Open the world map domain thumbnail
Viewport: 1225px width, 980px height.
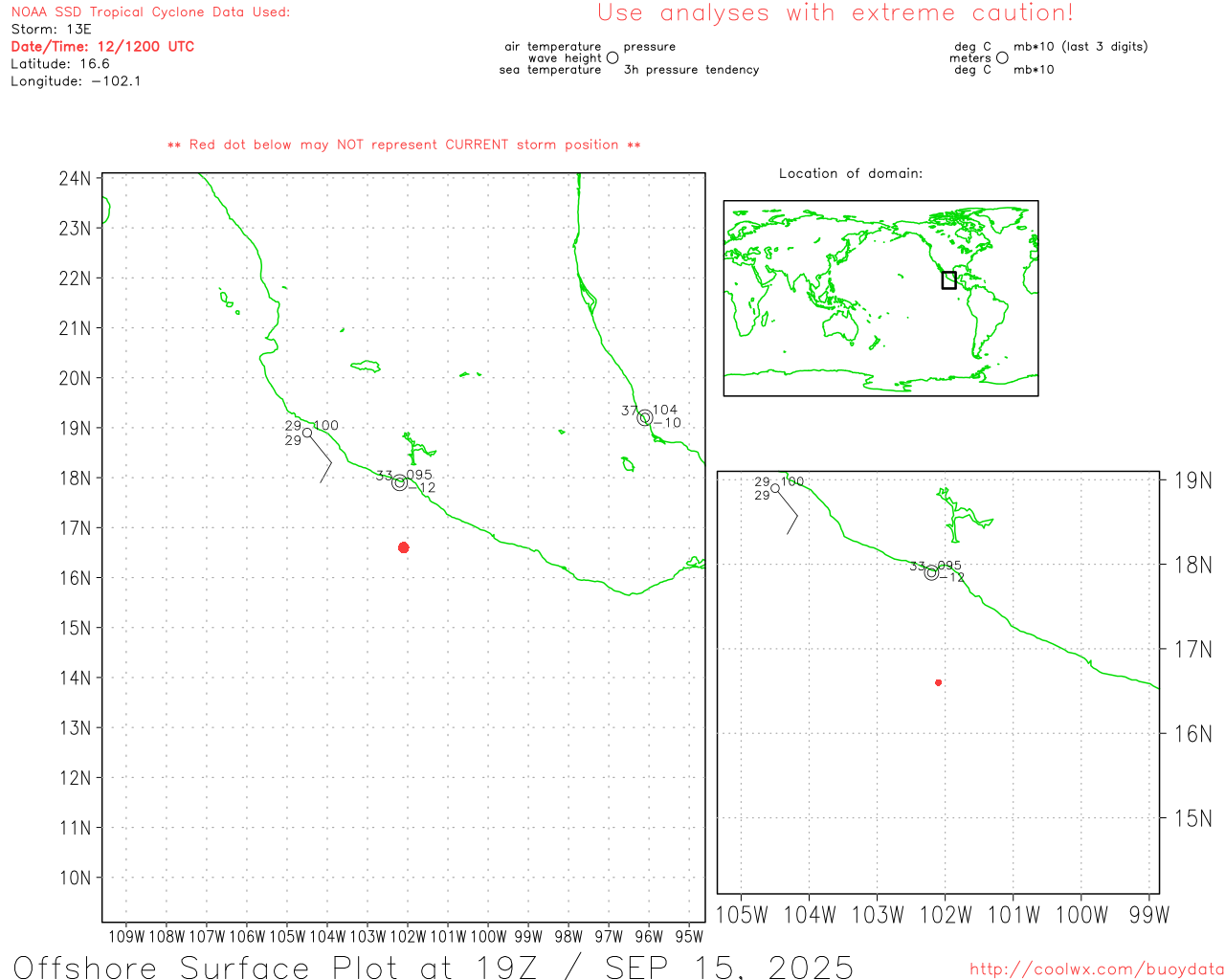click(x=880, y=298)
